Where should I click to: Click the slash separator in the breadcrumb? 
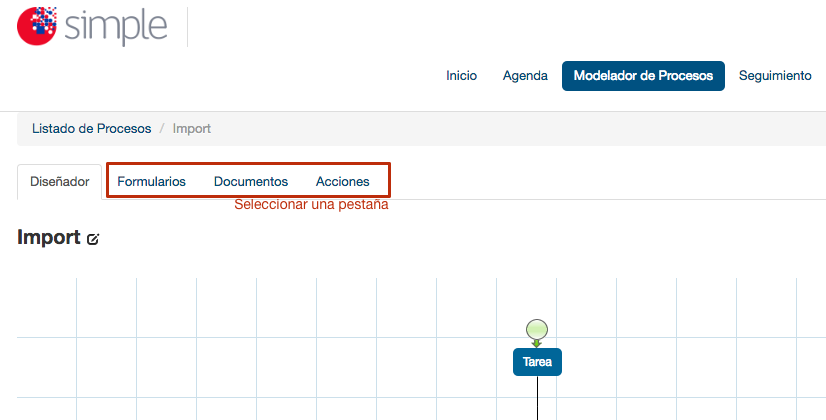(x=162, y=129)
